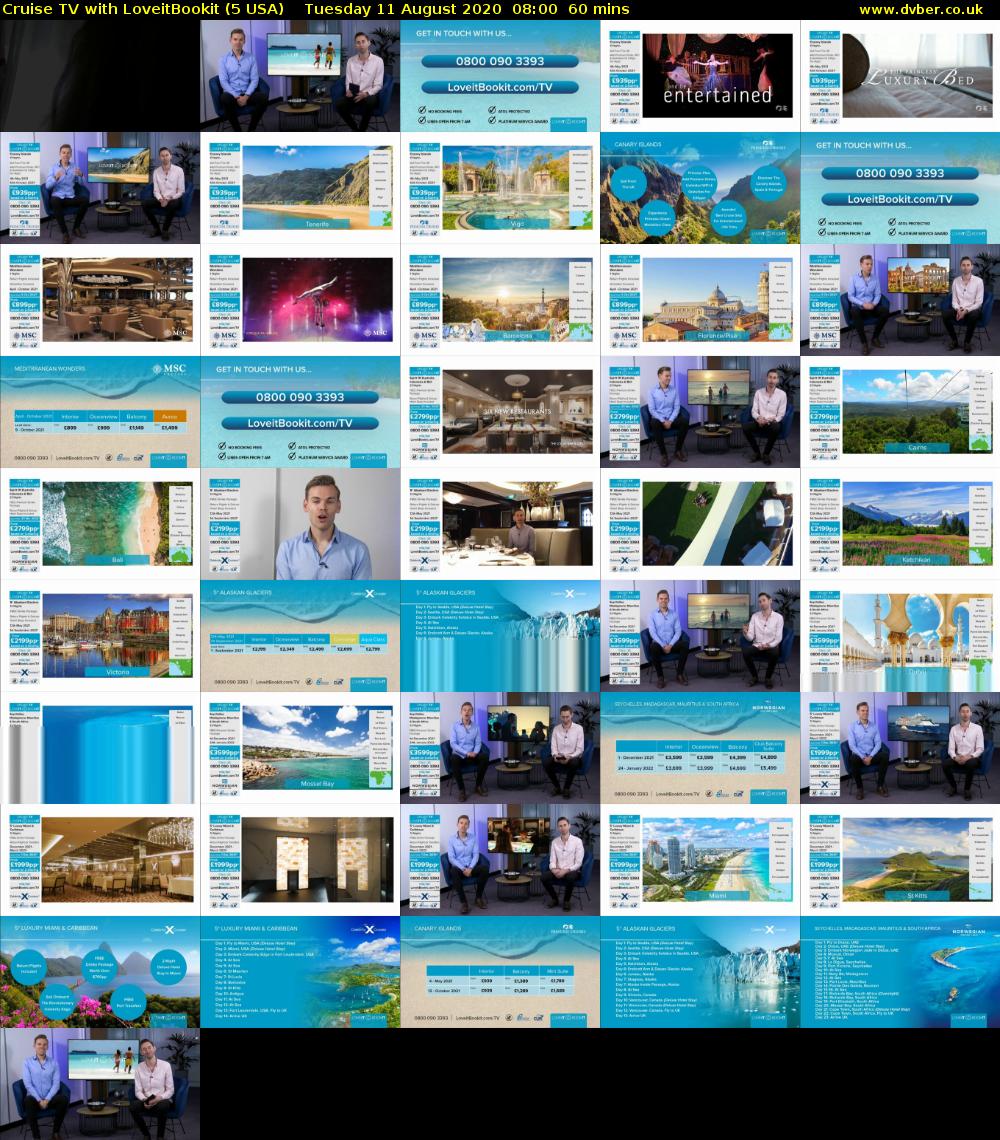Open the 'Luxury Bed' thumbnail
1000x1140 pixels.
tap(900, 76)
